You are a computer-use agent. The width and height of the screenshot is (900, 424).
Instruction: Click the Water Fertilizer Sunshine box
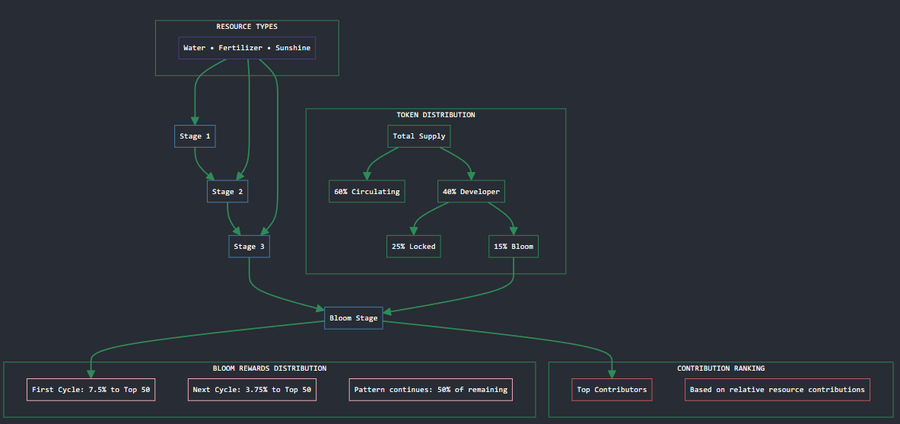[x=247, y=48]
